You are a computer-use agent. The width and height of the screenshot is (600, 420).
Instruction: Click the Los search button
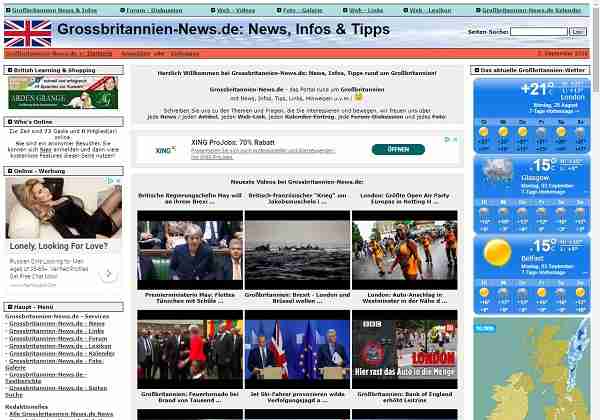pos(578,32)
